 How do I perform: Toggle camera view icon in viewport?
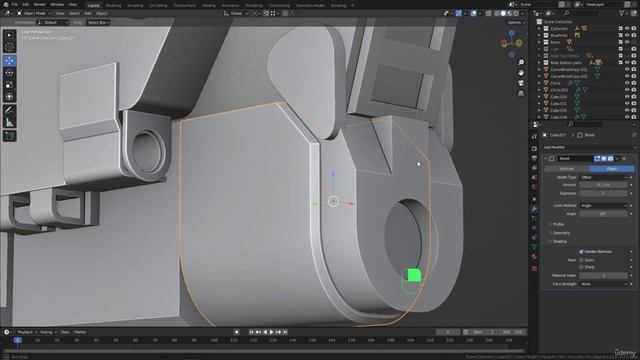tap(521, 83)
